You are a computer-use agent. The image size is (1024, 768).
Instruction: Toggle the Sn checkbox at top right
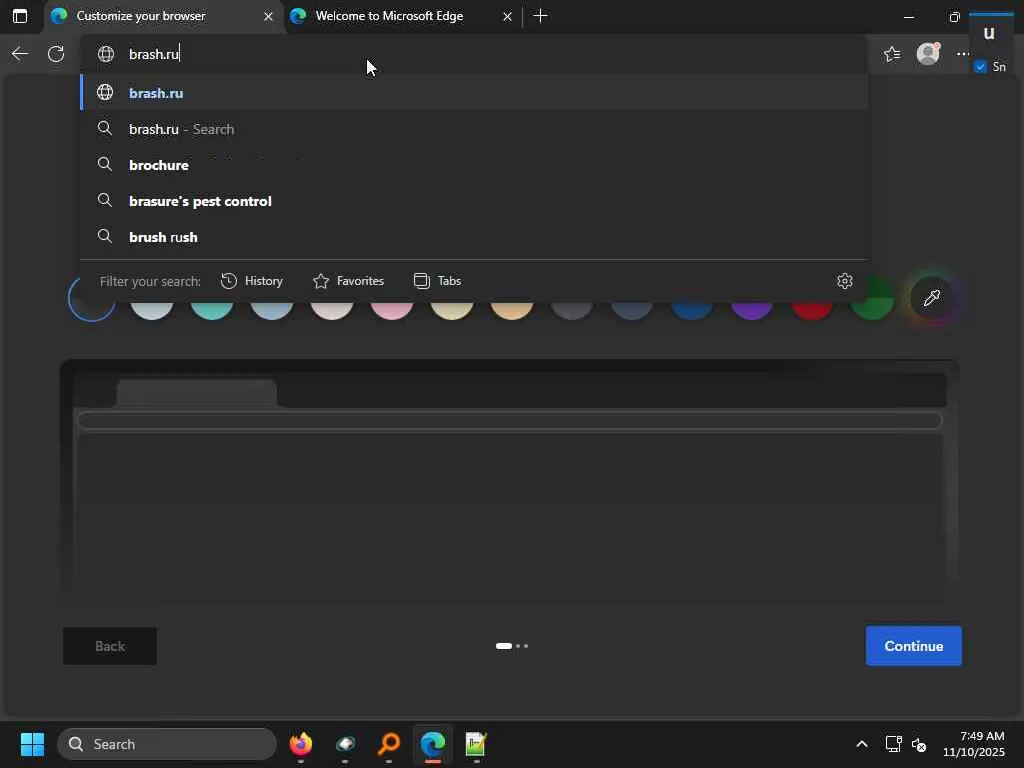[x=980, y=67]
